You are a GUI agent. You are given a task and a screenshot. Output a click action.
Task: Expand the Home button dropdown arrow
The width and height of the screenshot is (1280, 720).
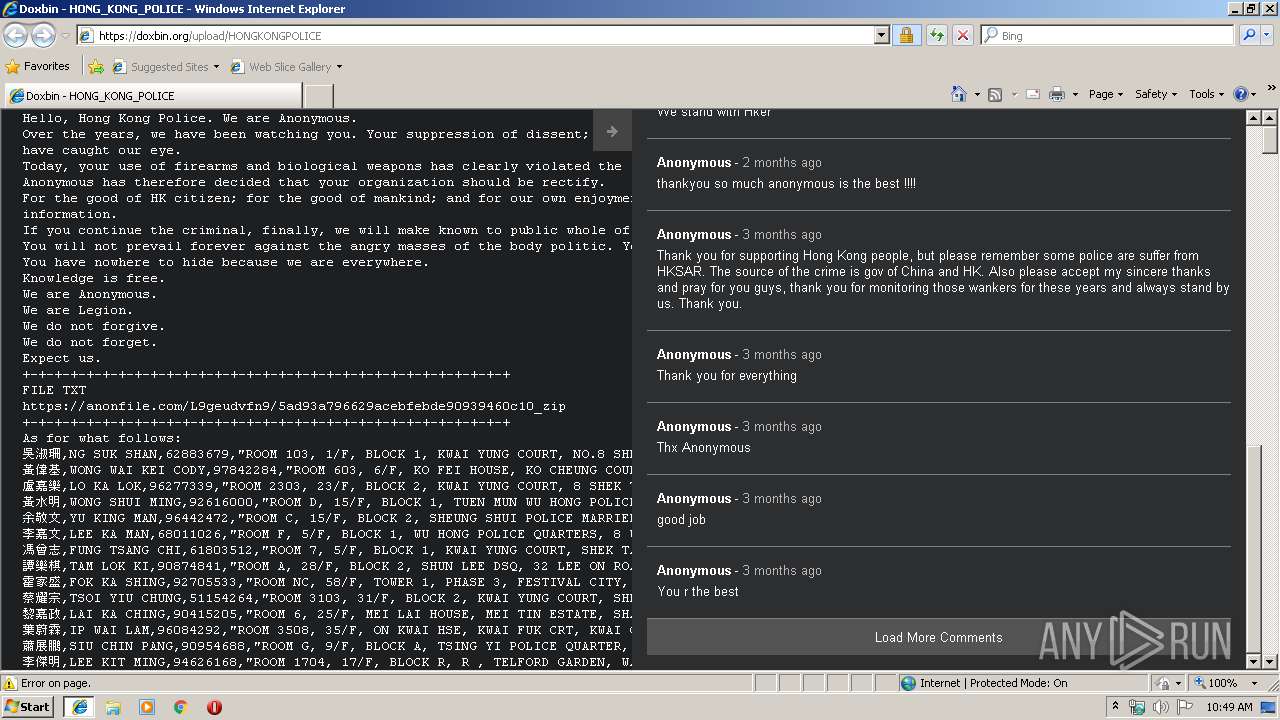pos(976,94)
